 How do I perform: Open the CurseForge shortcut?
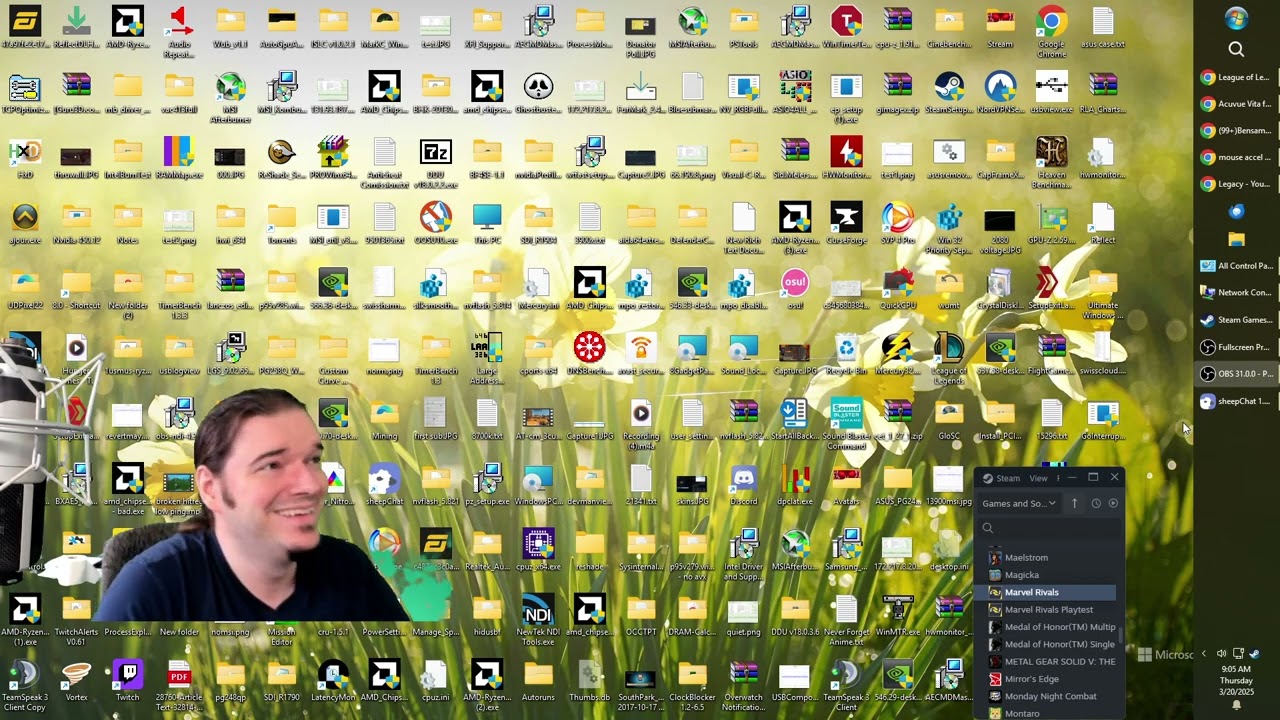(x=846, y=225)
